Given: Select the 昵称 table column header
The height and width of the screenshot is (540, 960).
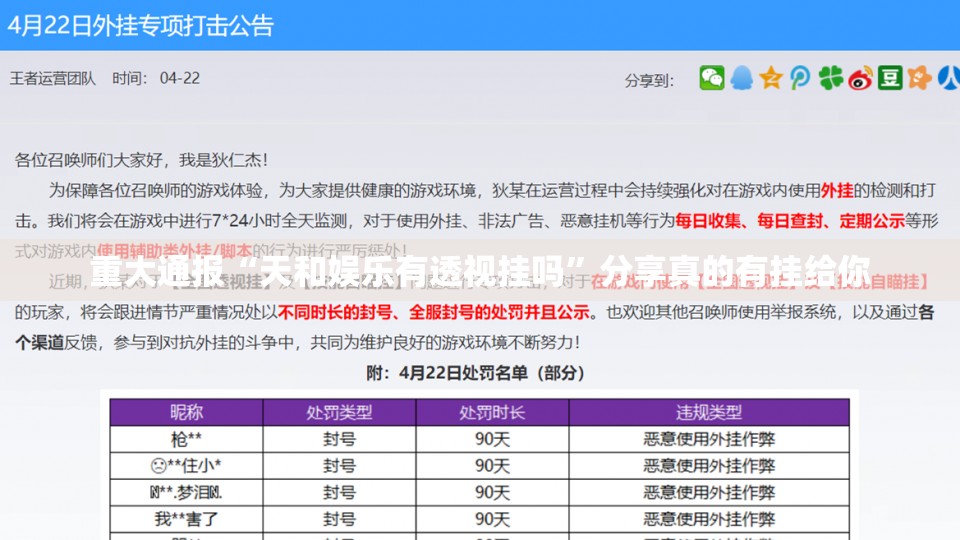Looking at the screenshot, I should [186, 412].
